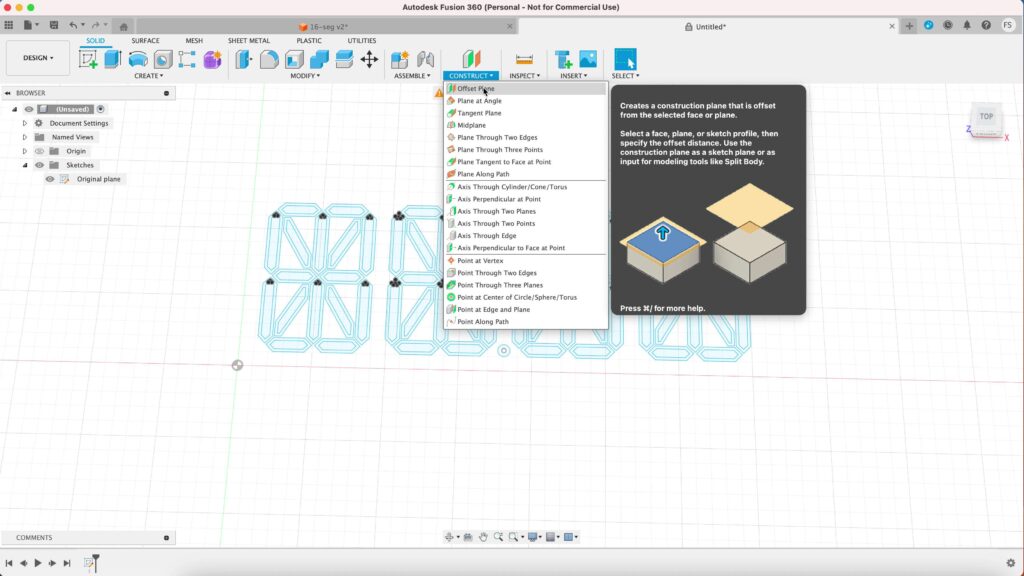Select the Extrude tool in toolbar

click(x=113, y=60)
